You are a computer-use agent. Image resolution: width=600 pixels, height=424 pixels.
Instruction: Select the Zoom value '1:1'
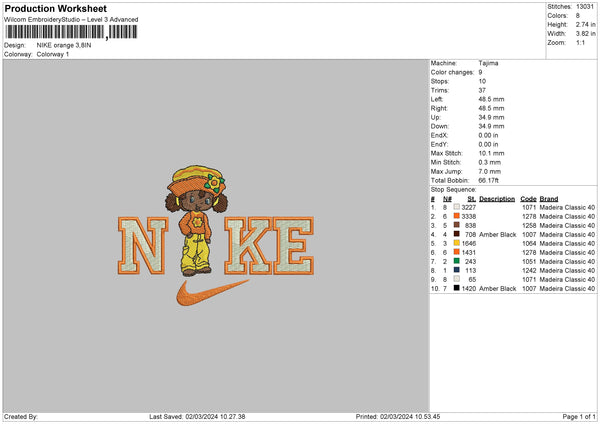[x=580, y=42]
